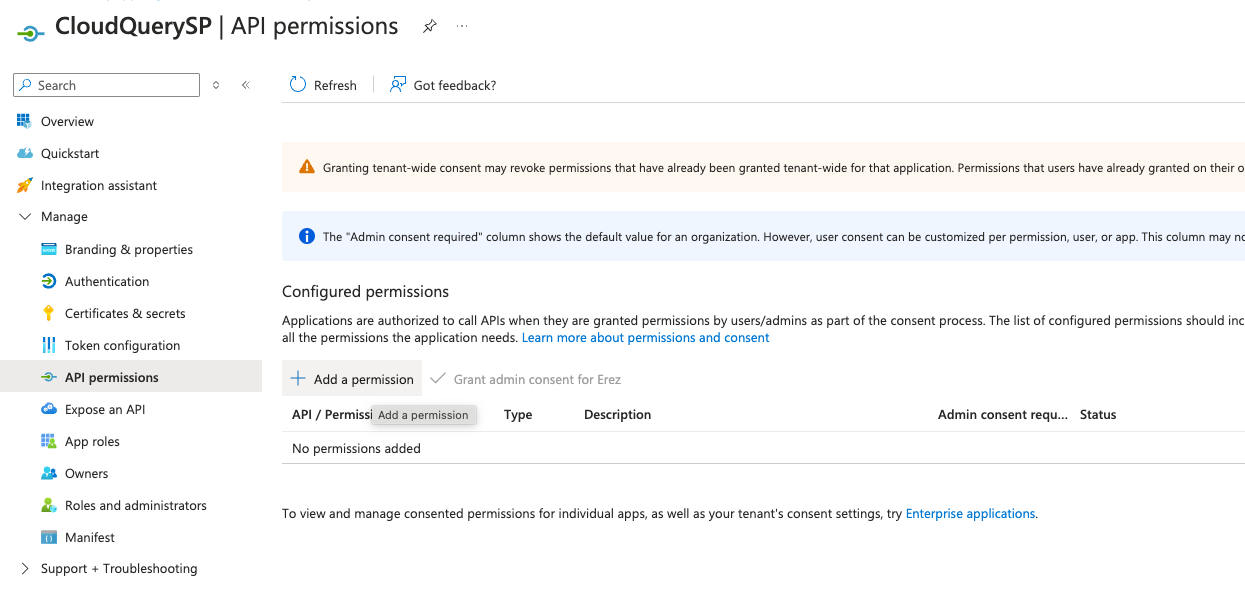Image resolution: width=1245 pixels, height=601 pixels.
Task: Click the blue info circle icon
Action: point(307,236)
